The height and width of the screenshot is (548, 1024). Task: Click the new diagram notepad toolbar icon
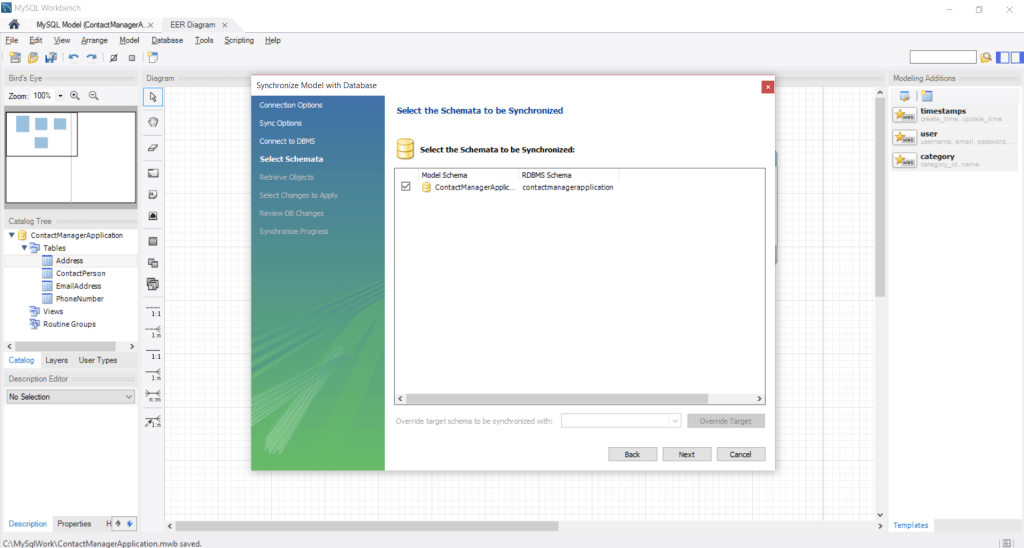[x=153, y=57]
